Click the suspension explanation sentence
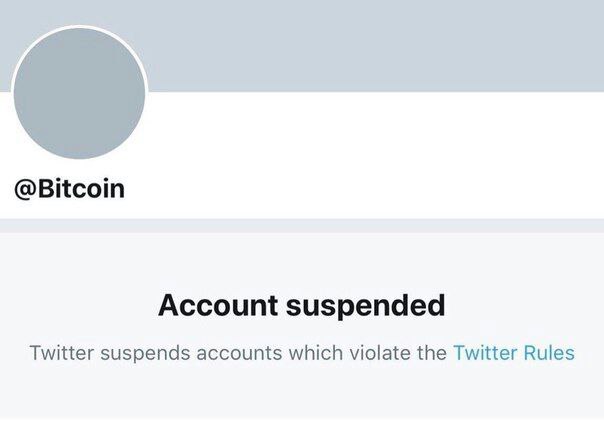This screenshot has height=448, width=604. click(x=238, y=353)
